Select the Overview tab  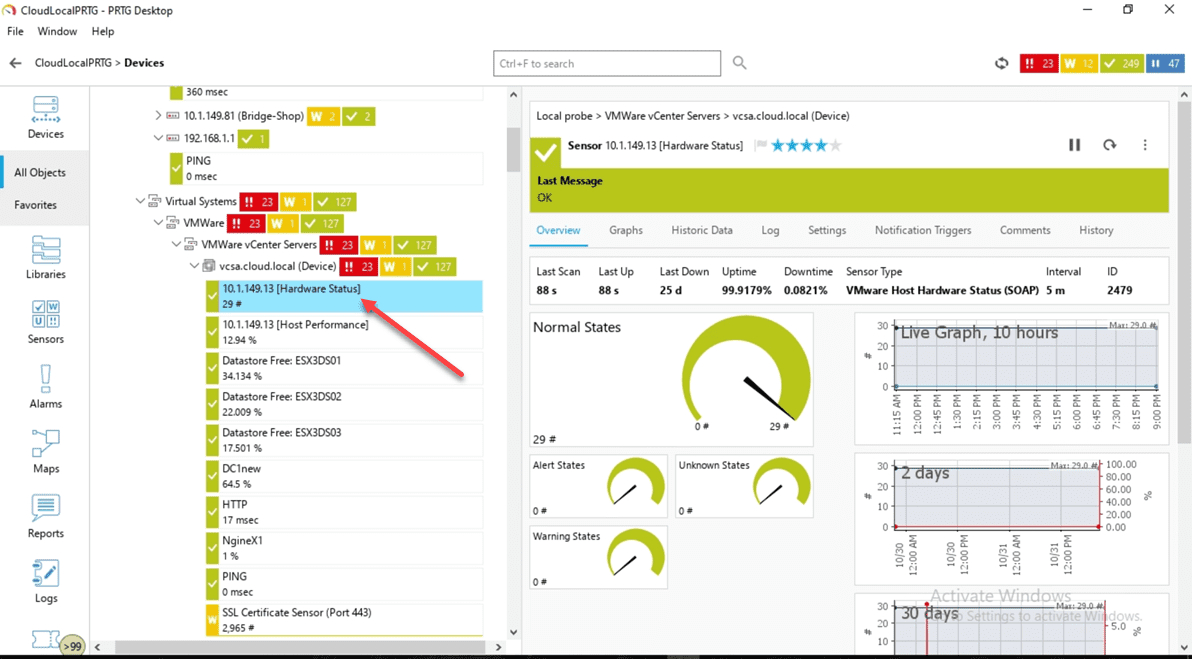[558, 230]
